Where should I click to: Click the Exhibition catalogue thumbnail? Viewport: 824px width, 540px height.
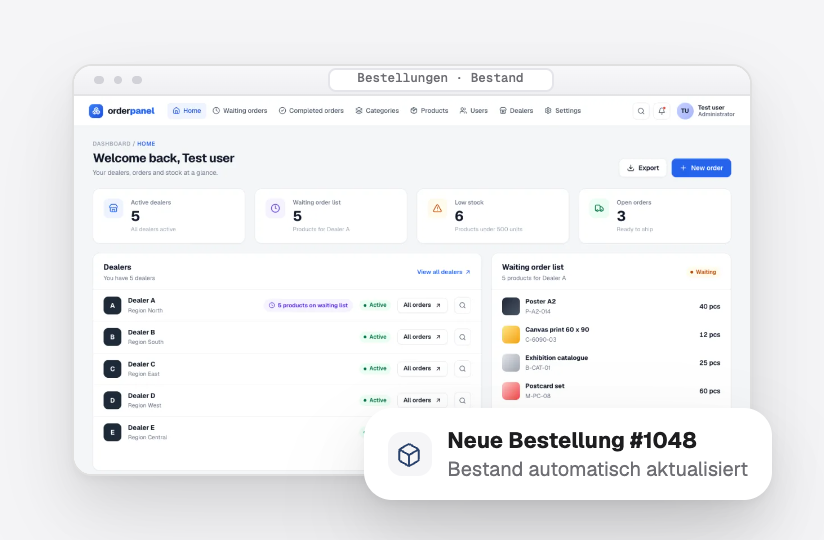tap(511, 363)
